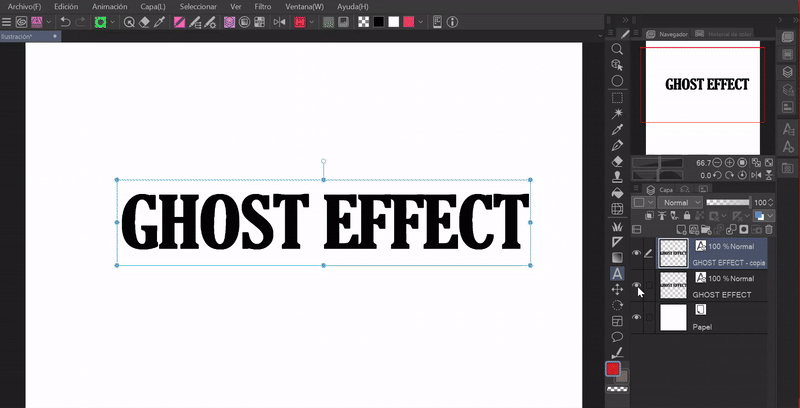The image size is (800, 408).
Task: Switch to the Navegador tab
Action: pyautogui.click(x=668, y=34)
